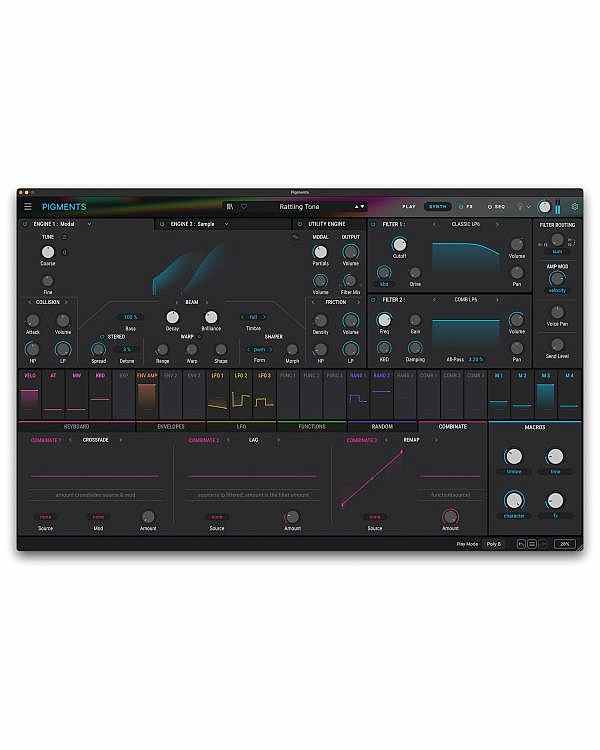Viewport: 600px width, 750px height.
Task: Click the Rattling Tone preset name
Action: [x=299, y=207]
